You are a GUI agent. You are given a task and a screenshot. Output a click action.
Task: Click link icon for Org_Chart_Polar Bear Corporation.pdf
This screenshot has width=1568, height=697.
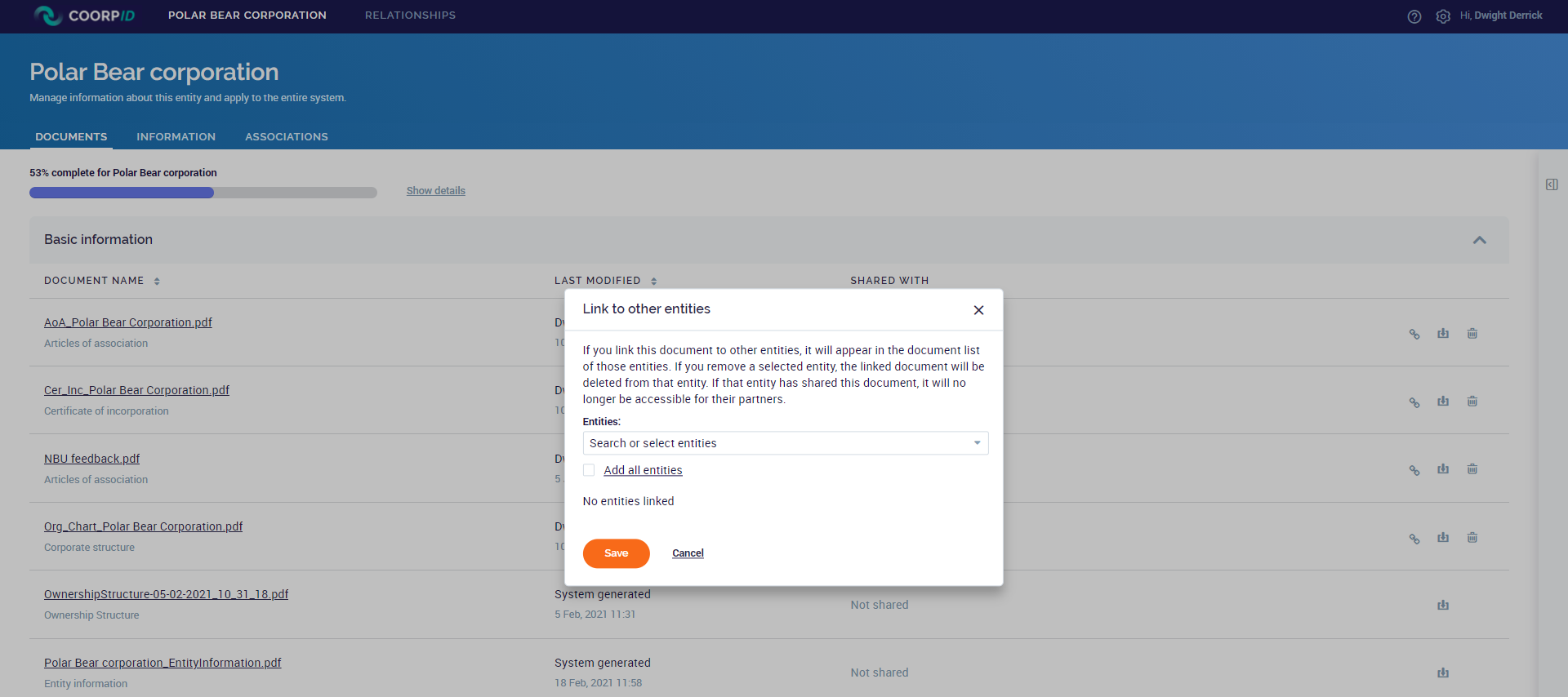[x=1414, y=539]
